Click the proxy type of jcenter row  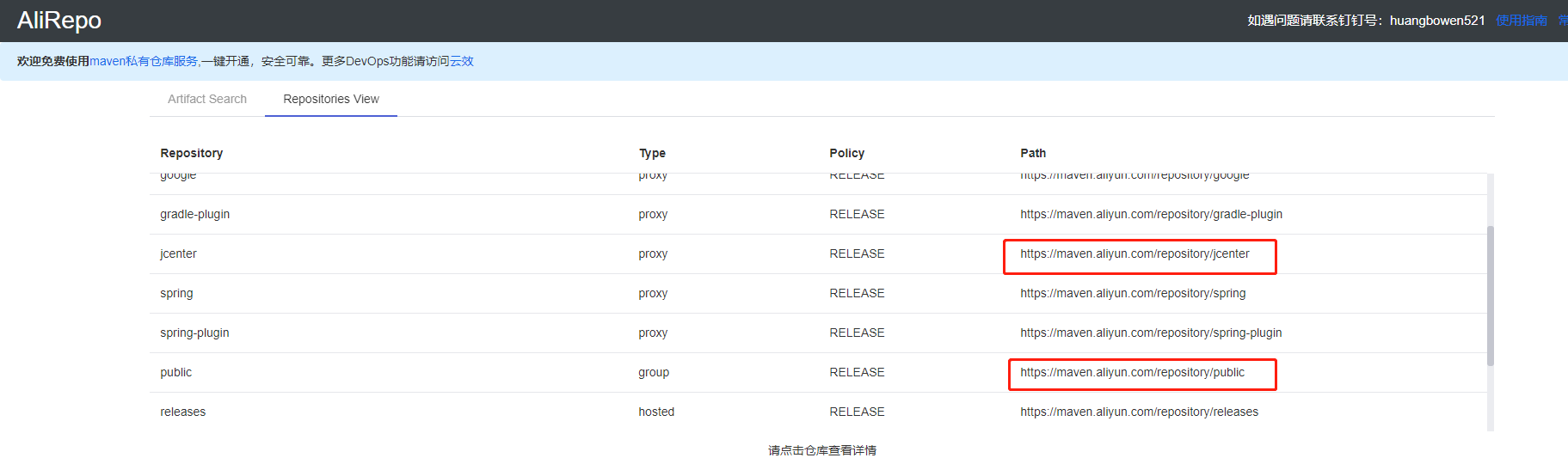click(x=653, y=253)
